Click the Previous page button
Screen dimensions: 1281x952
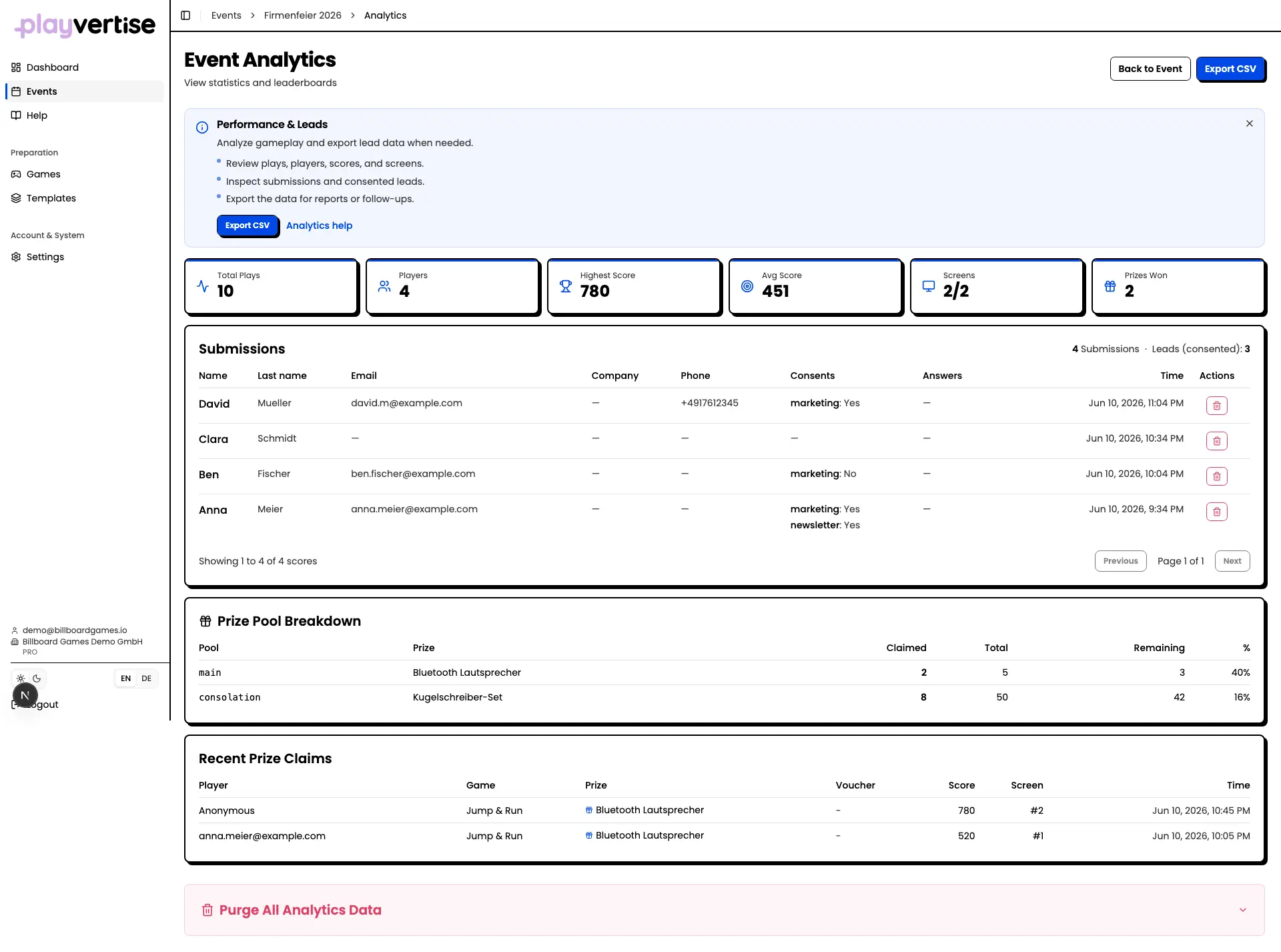[x=1120, y=561]
